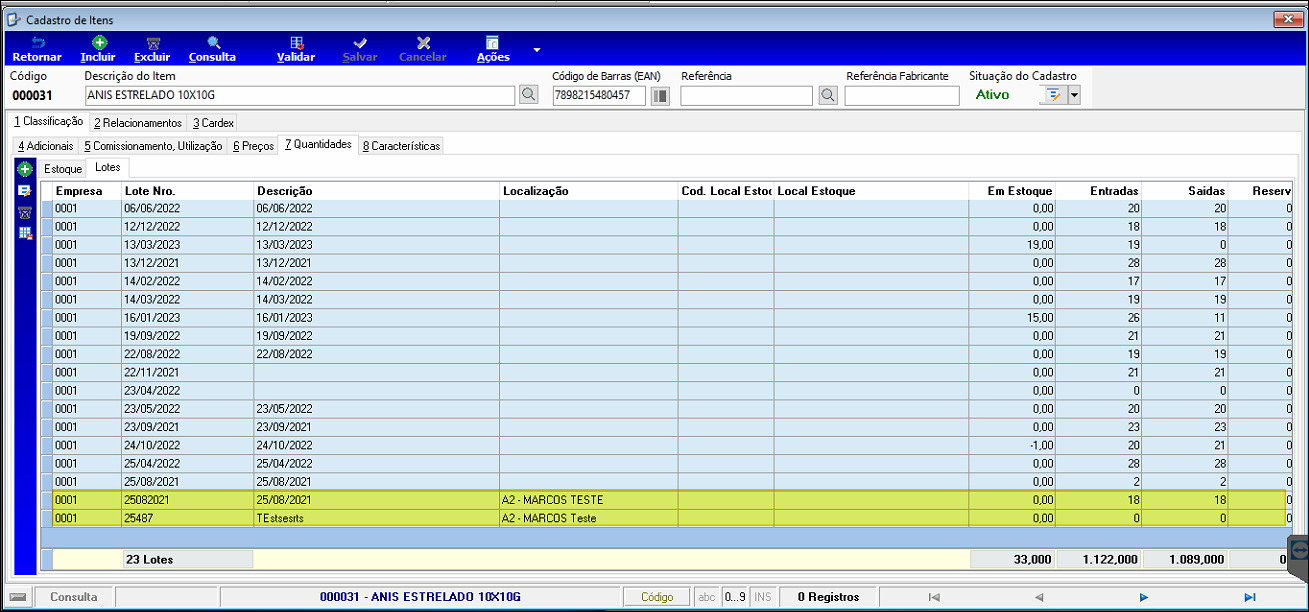Open the Ações toolbar menu
1309x612 pixels.
tap(493, 49)
